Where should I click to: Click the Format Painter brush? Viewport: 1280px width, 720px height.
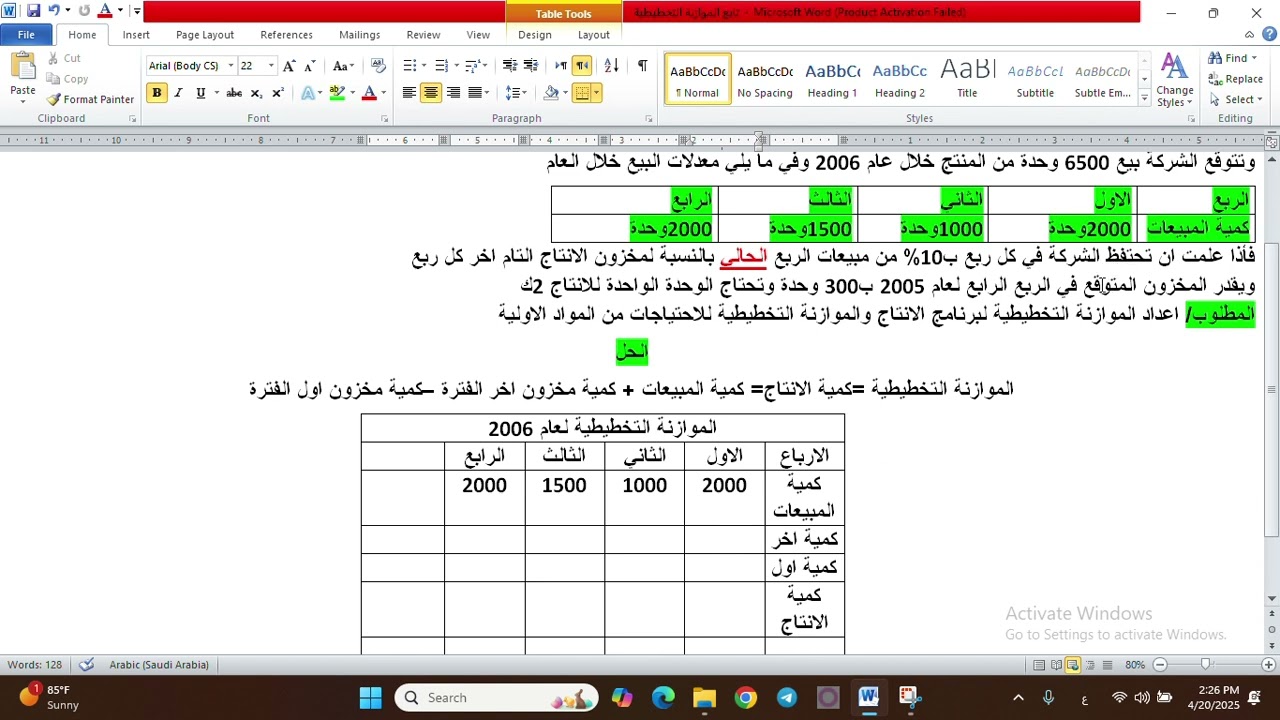(x=91, y=99)
